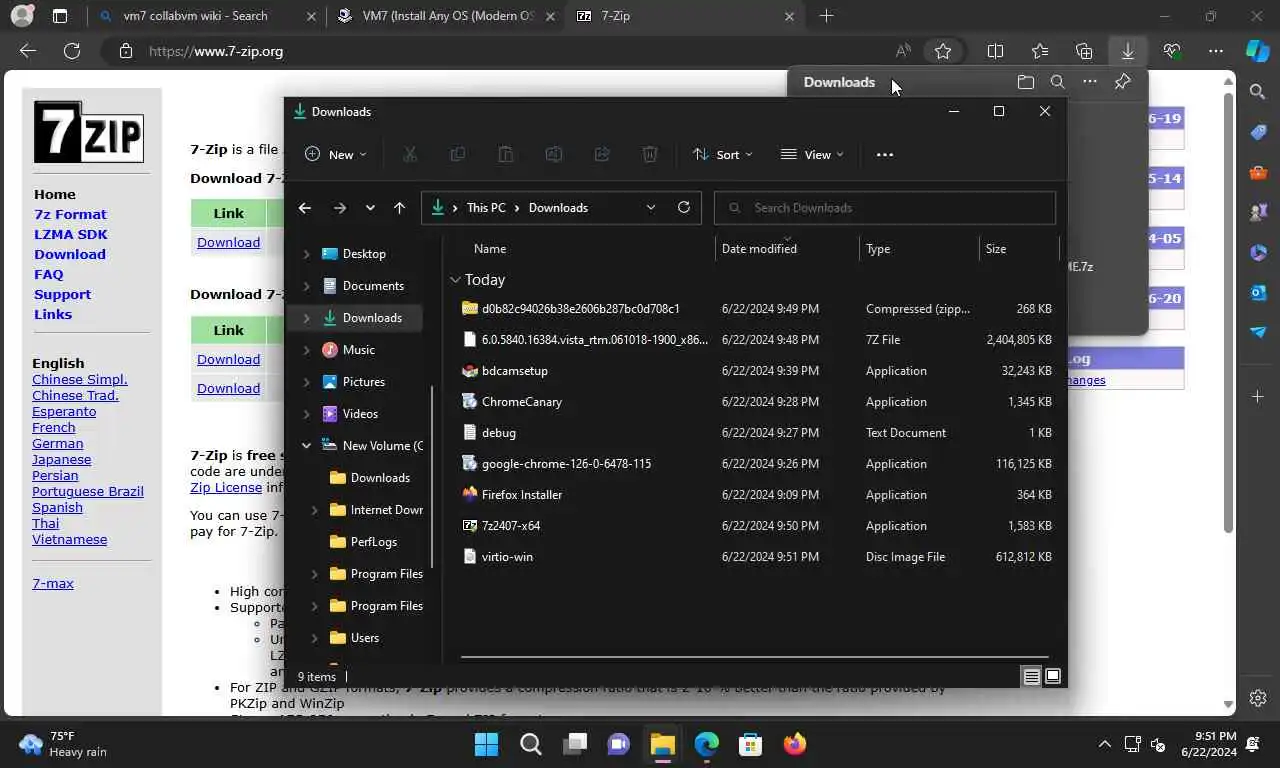This screenshot has width=1280, height=768.
Task: Select PerfLogs folder in navigation tree
Action: click(373, 542)
